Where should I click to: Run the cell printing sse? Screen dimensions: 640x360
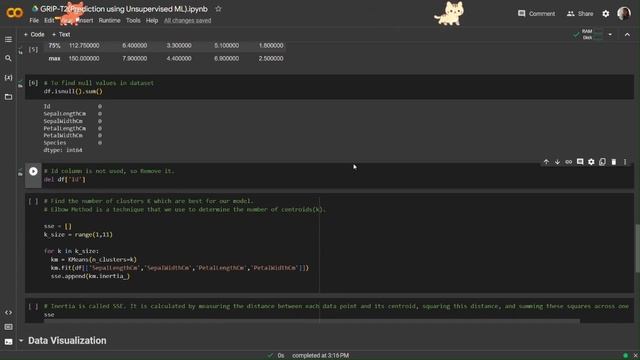coord(33,306)
